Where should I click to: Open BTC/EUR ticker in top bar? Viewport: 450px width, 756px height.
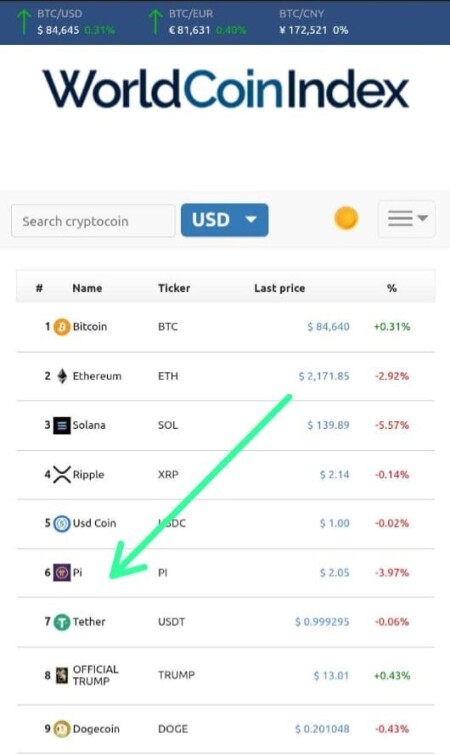197,22
